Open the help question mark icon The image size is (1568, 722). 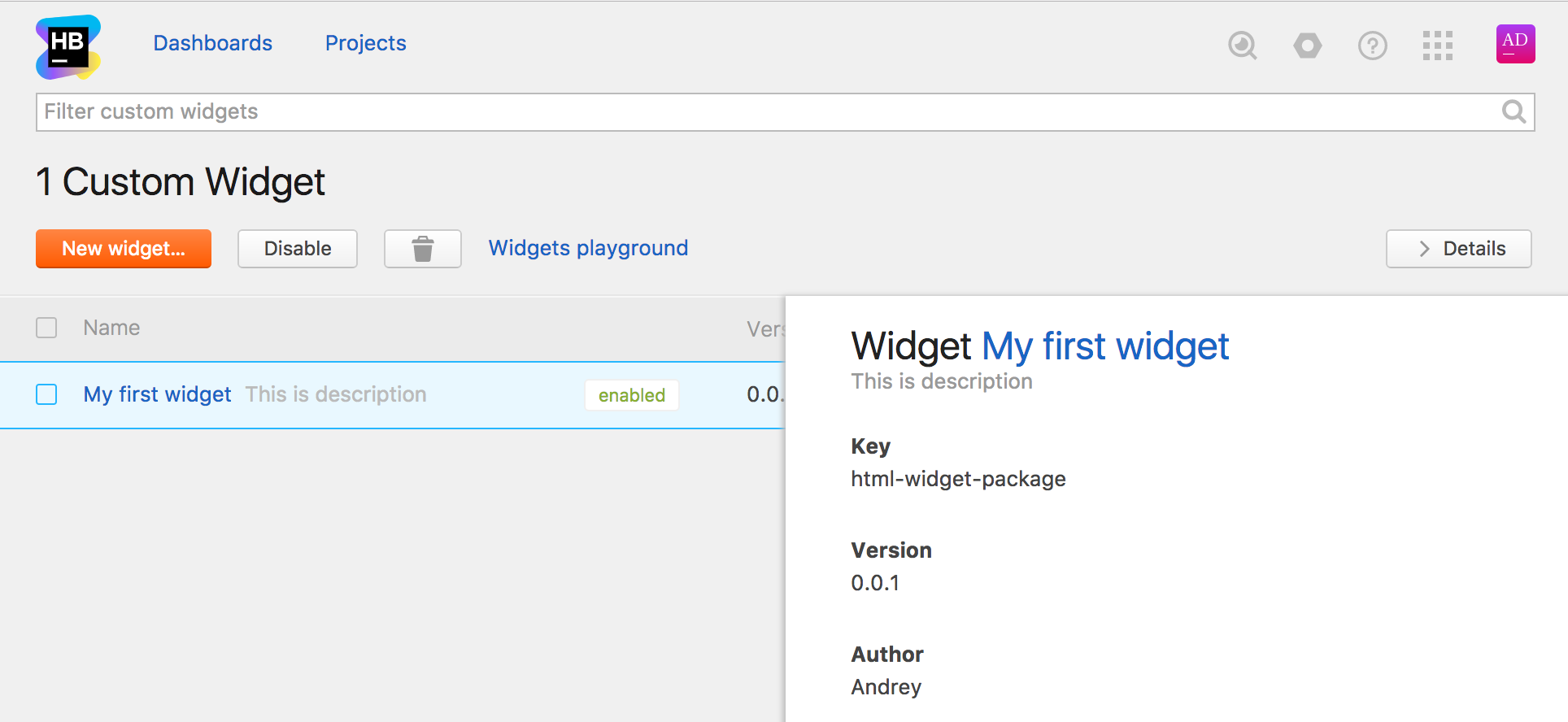1373,46
